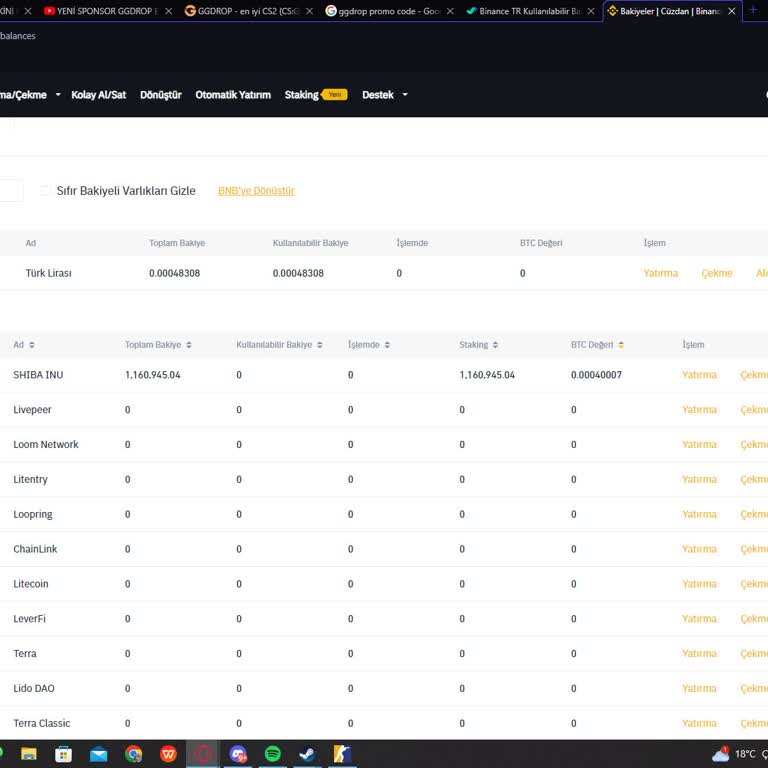Open Microsoft Store from taskbar
Screen dimensions: 768x768
pyautogui.click(x=63, y=754)
